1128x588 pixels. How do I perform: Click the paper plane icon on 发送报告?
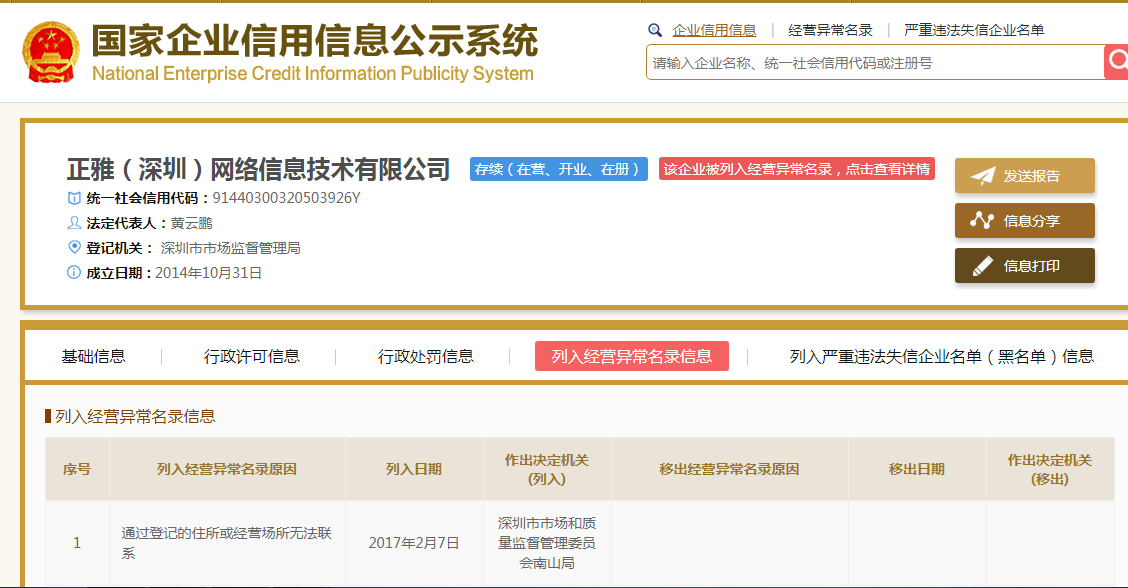pyautogui.click(x=983, y=176)
